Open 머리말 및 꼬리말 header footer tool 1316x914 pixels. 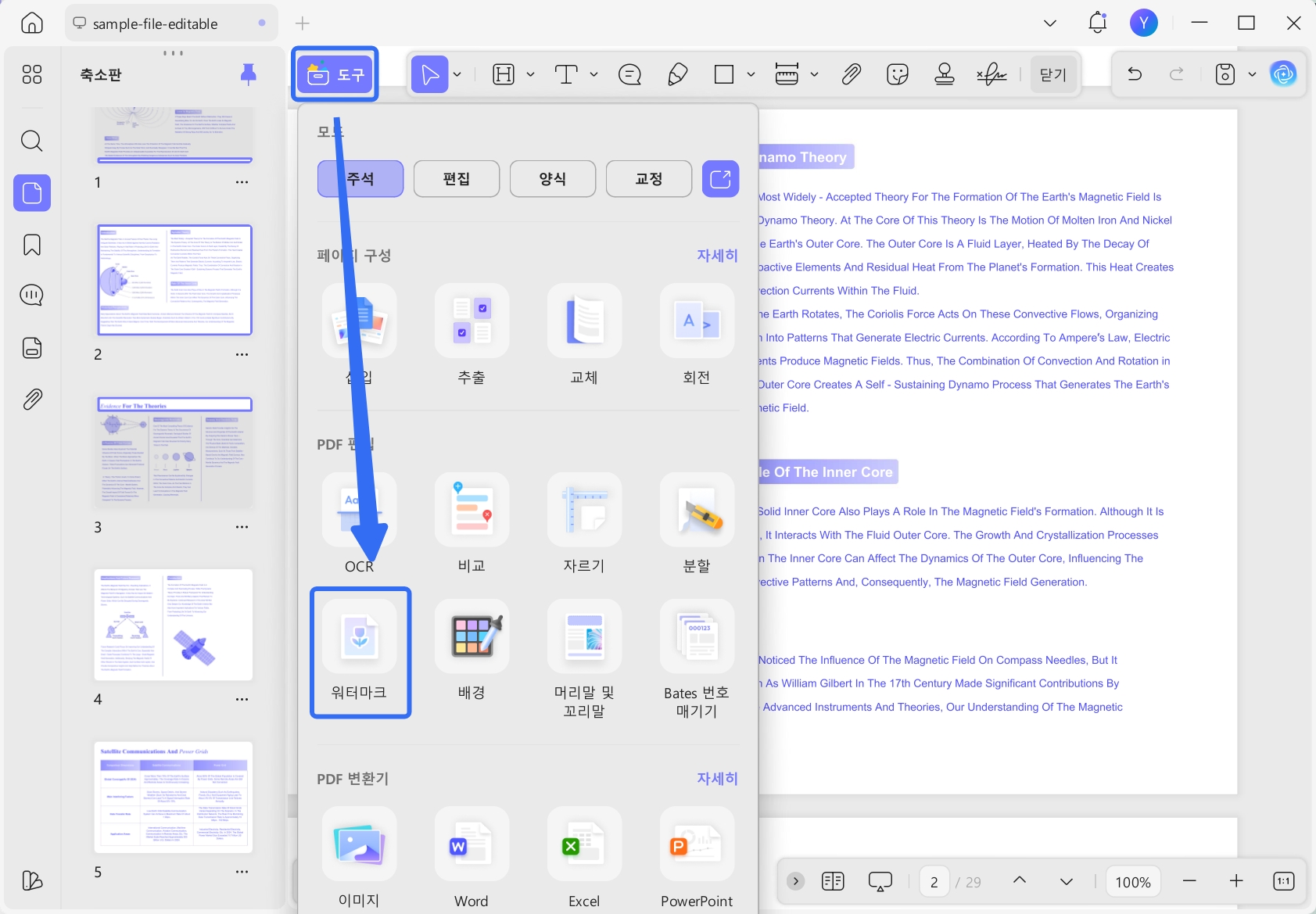tap(584, 659)
